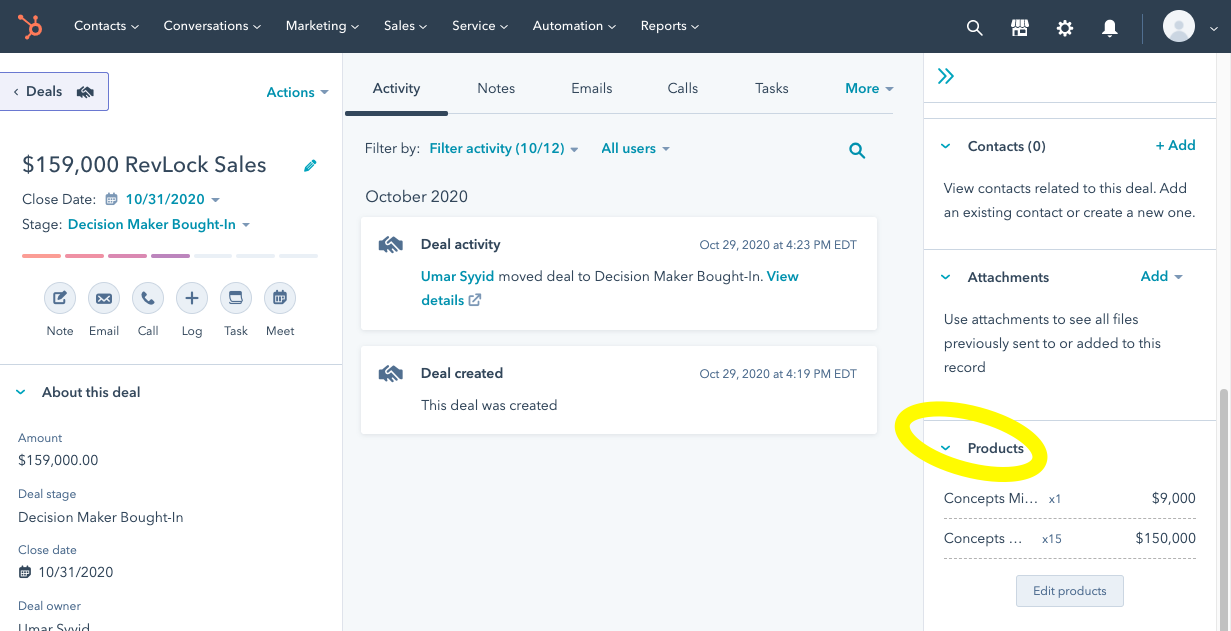Viewport: 1231px width, 631px height.
Task: Open the Reports menu
Action: pos(670,26)
